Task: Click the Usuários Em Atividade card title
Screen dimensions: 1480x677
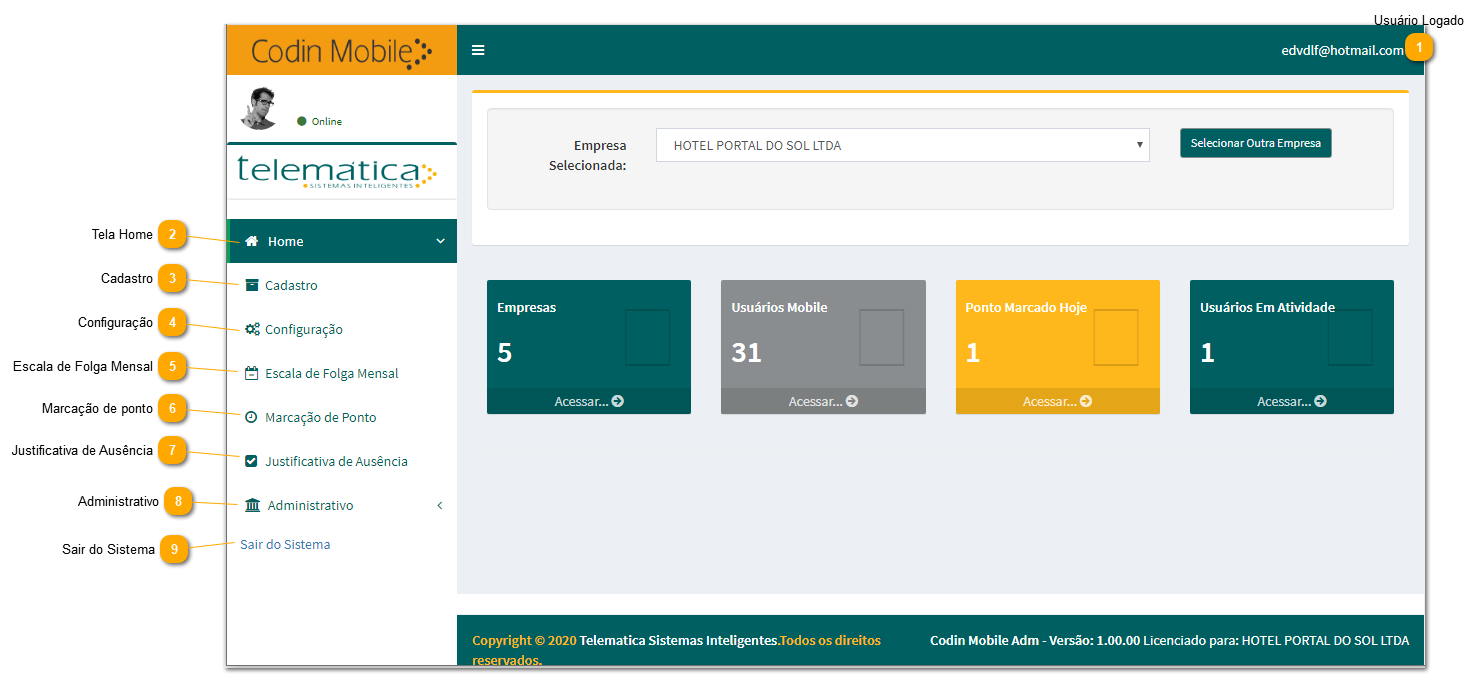Action: (x=1268, y=307)
